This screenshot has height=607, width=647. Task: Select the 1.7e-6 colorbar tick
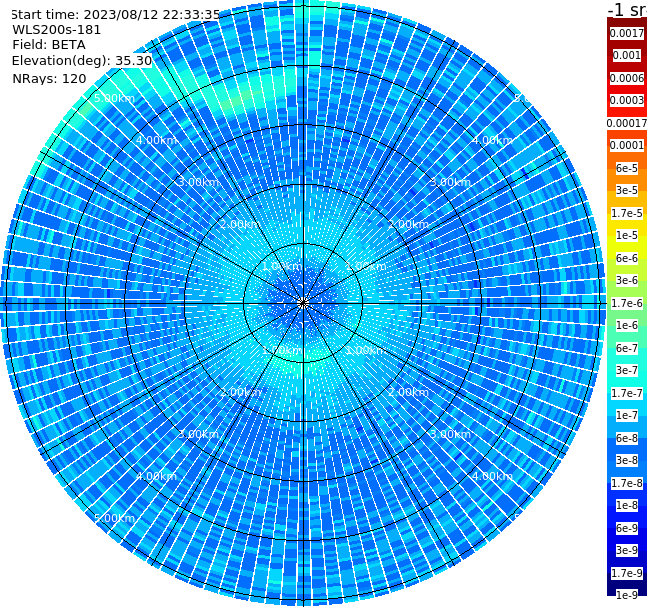(x=627, y=303)
